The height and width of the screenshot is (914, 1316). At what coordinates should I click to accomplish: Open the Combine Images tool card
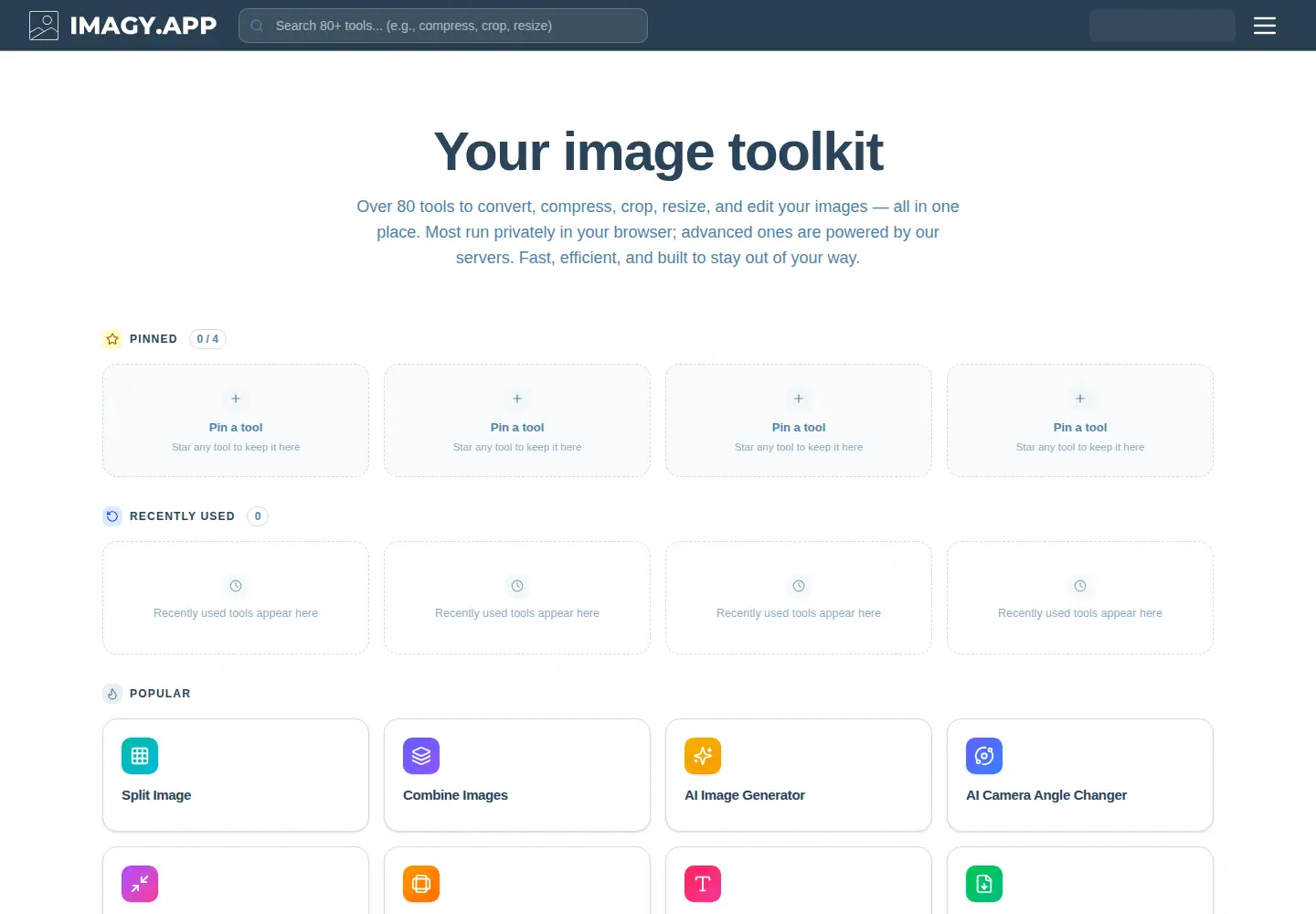pos(517,775)
